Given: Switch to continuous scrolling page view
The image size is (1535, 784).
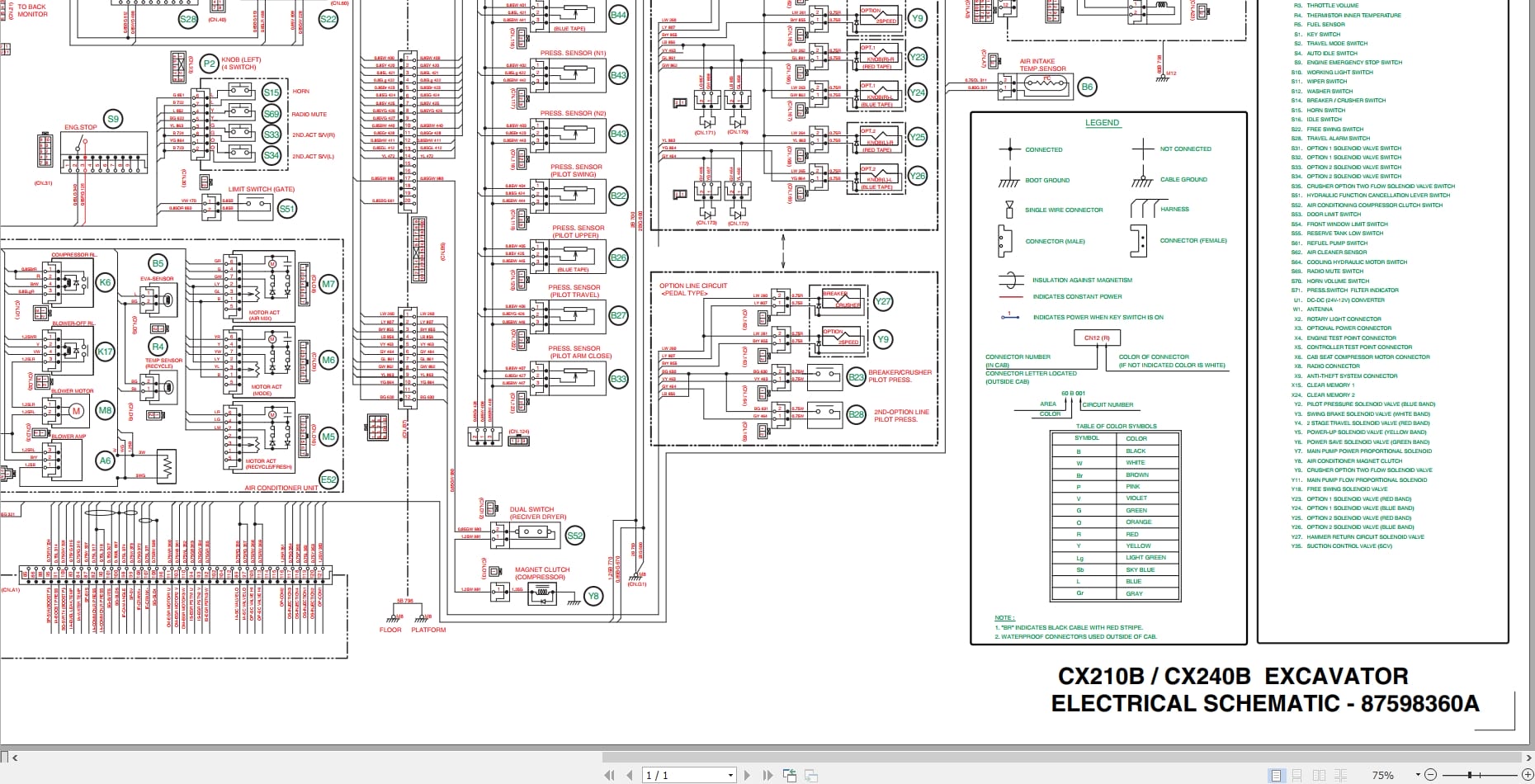Looking at the screenshot, I should pos(1296,774).
